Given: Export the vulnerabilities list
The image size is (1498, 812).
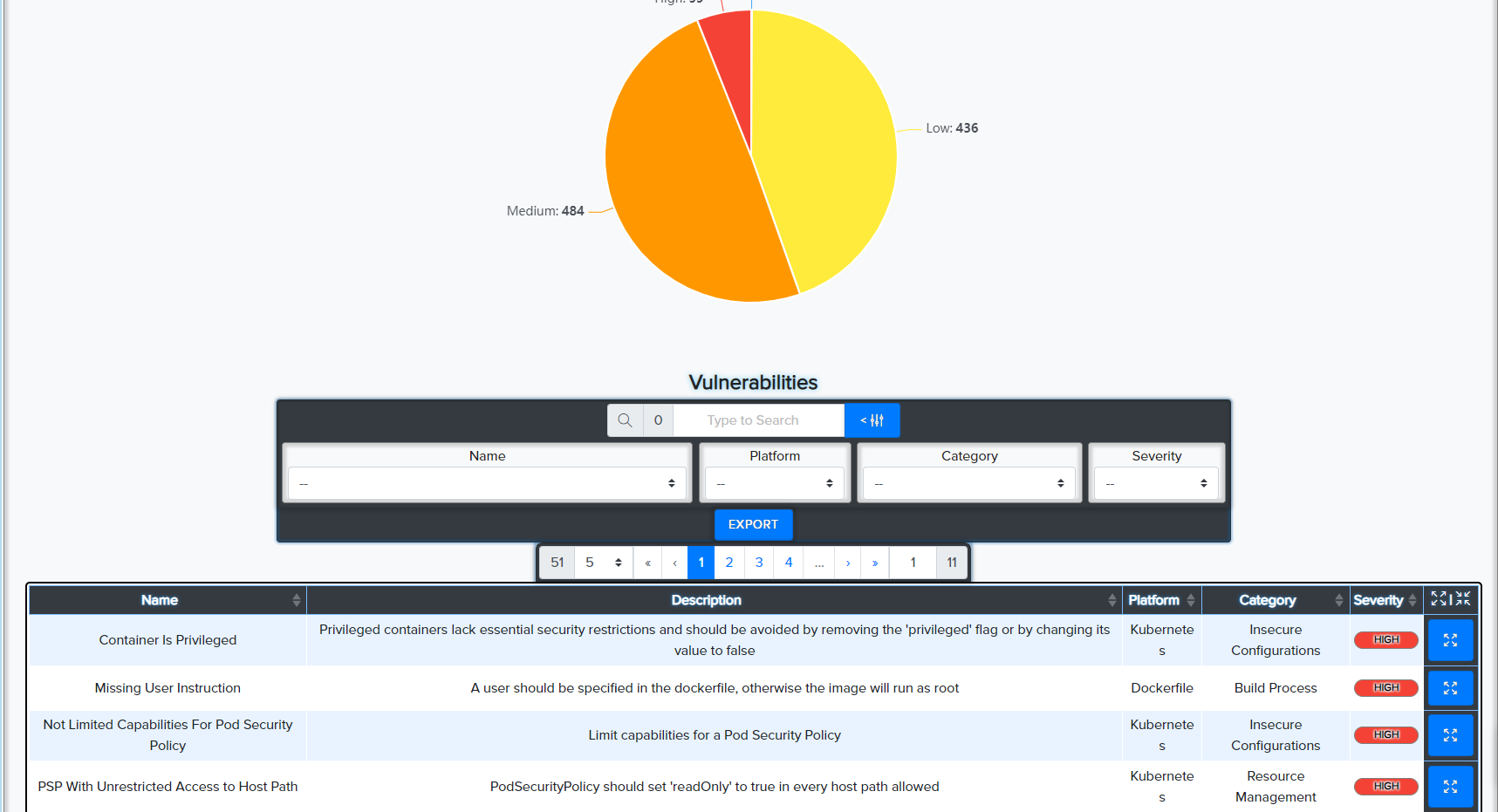Looking at the screenshot, I should (x=753, y=524).
